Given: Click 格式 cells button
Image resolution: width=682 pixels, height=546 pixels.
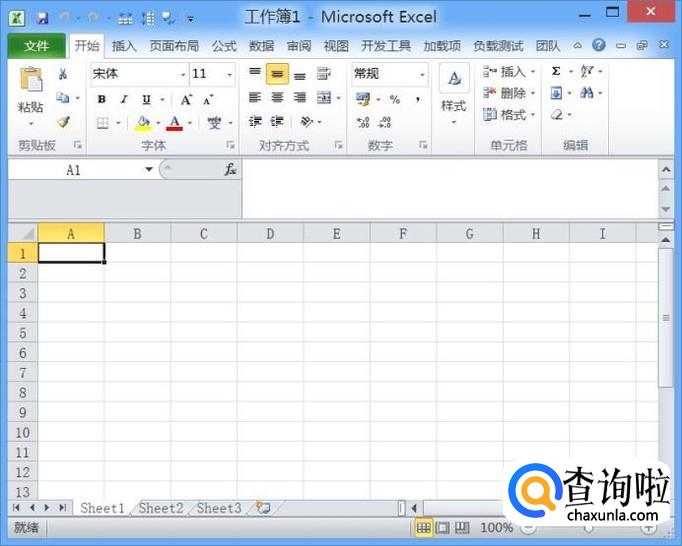Looking at the screenshot, I should point(509,115).
